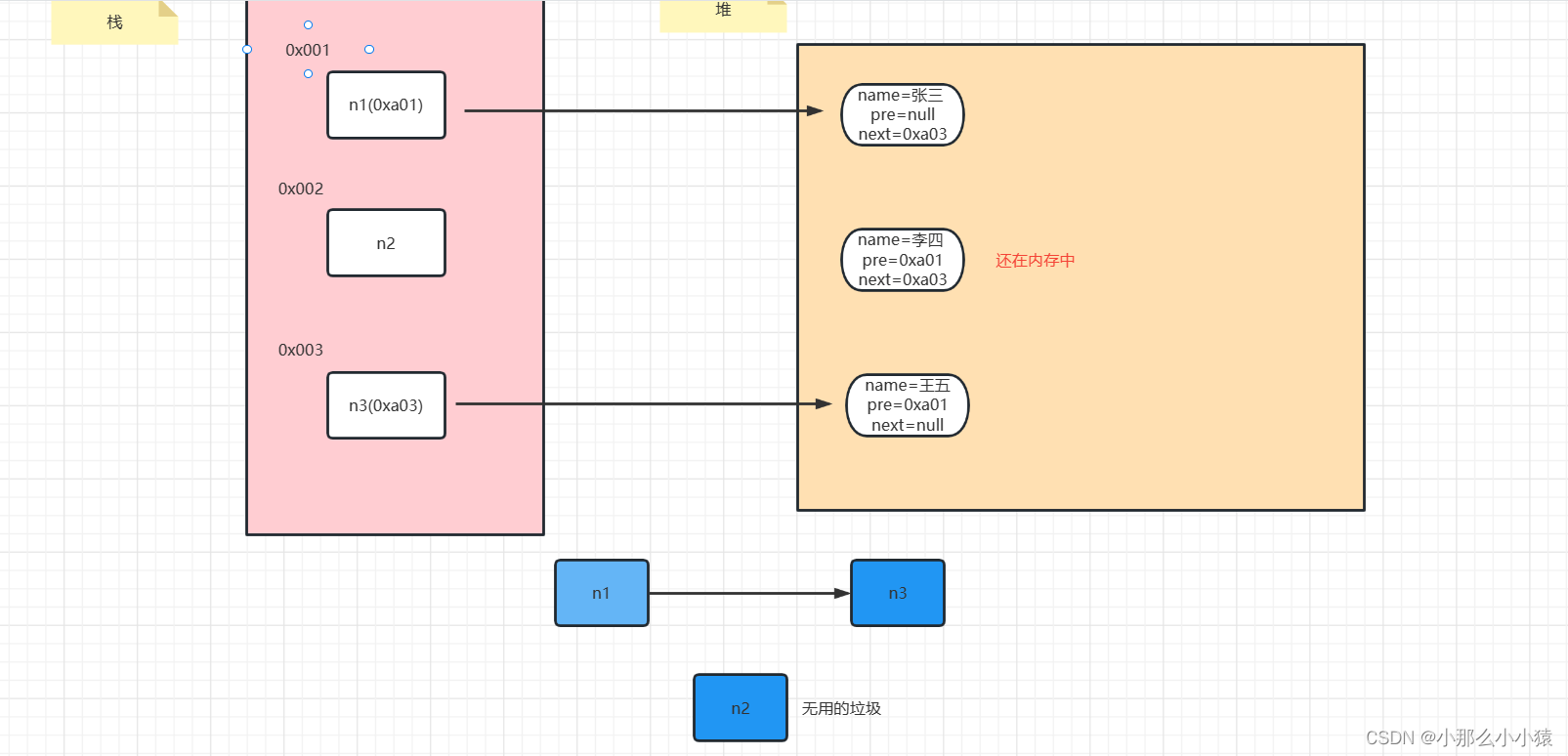Select the blue n2 box at the bottom
This screenshot has height=756, width=1568.
pyautogui.click(x=741, y=708)
